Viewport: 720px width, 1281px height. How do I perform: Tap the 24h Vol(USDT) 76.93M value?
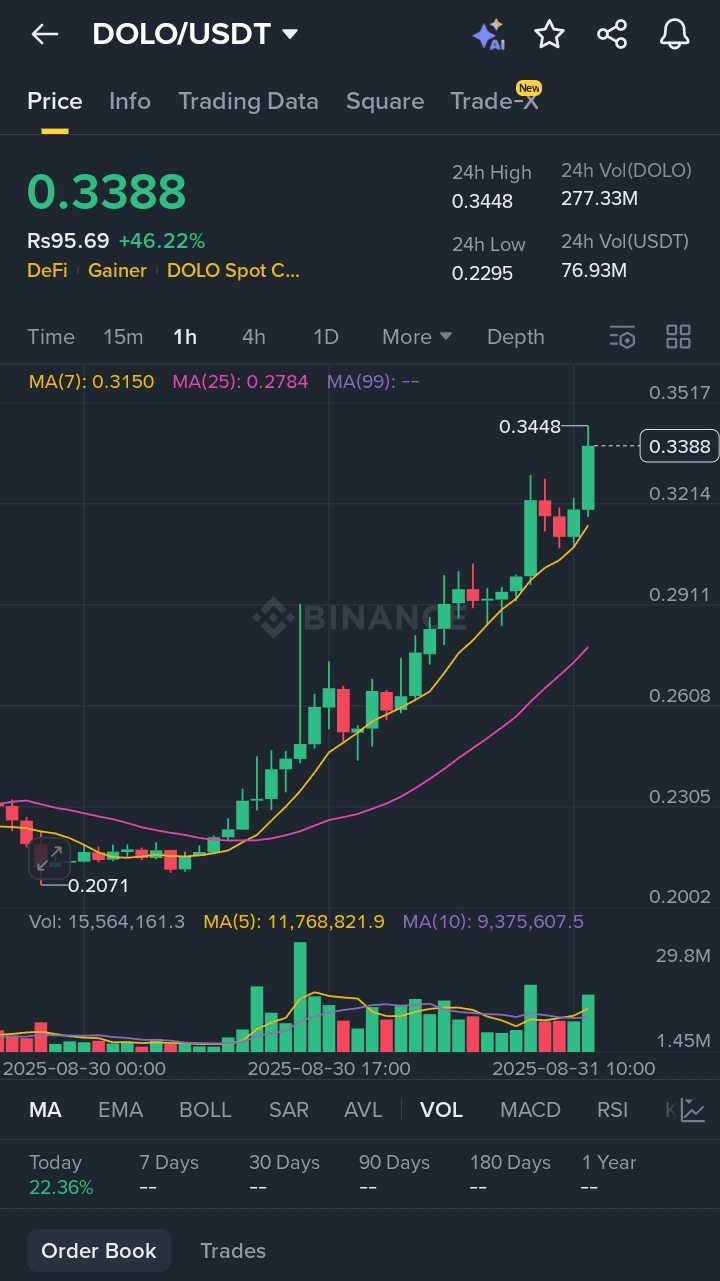tap(594, 270)
